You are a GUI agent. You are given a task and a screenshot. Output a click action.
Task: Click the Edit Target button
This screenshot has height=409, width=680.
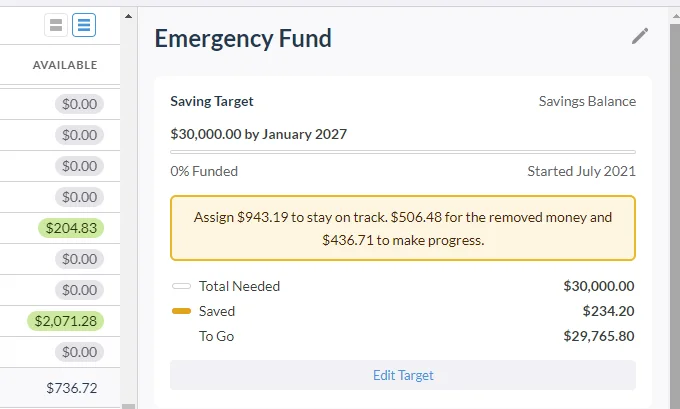pyautogui.click(x=403, y=375)
